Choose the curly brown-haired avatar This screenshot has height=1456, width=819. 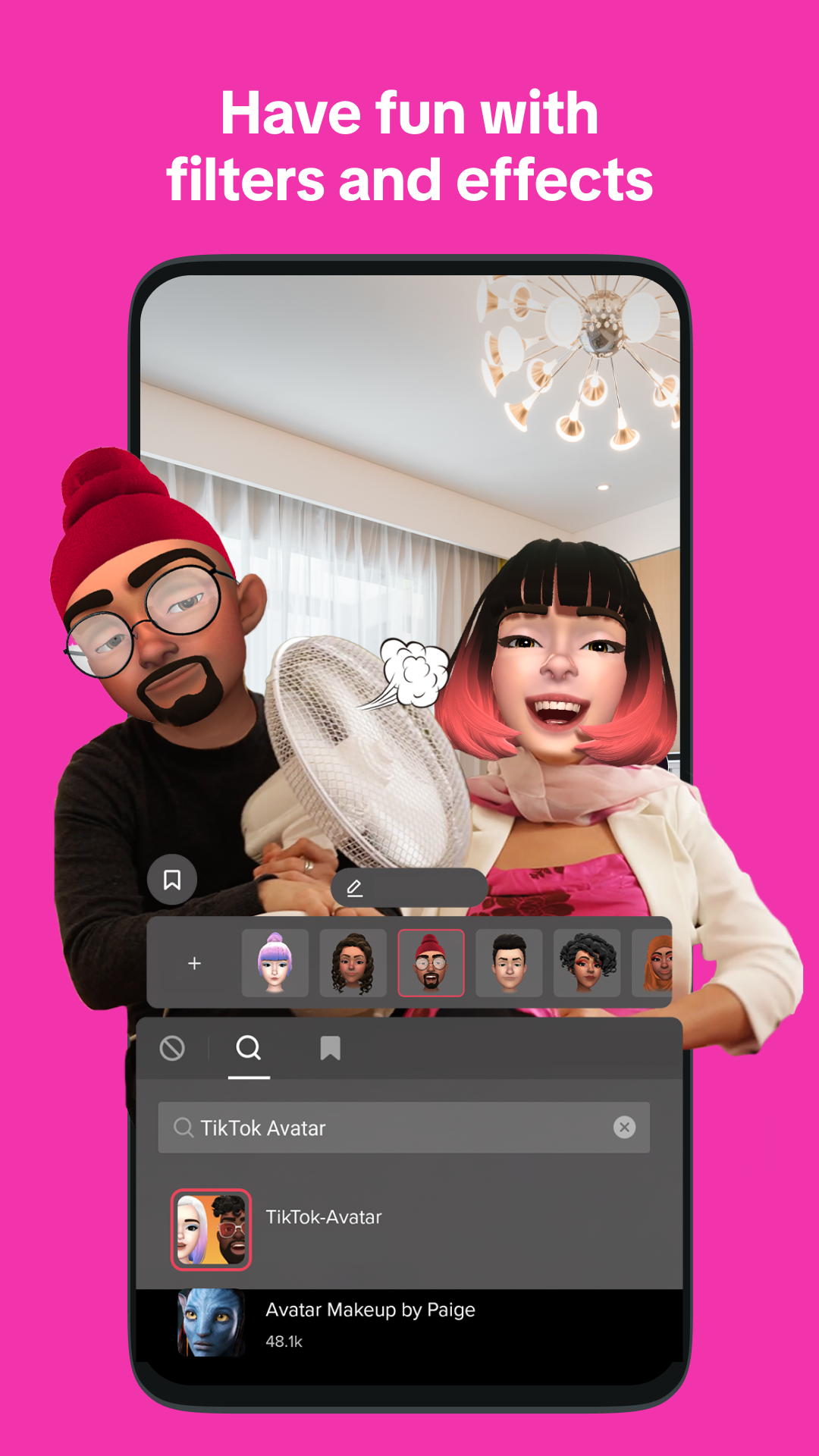coord(353,963)
